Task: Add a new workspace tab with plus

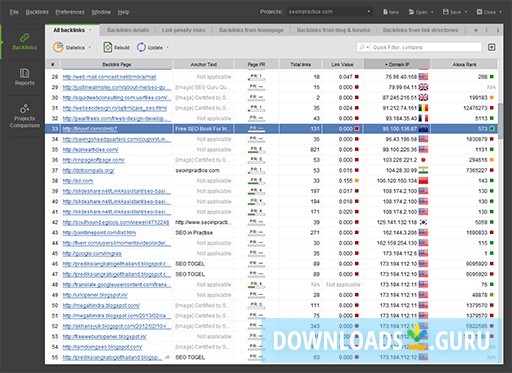Action: point(476,30)
